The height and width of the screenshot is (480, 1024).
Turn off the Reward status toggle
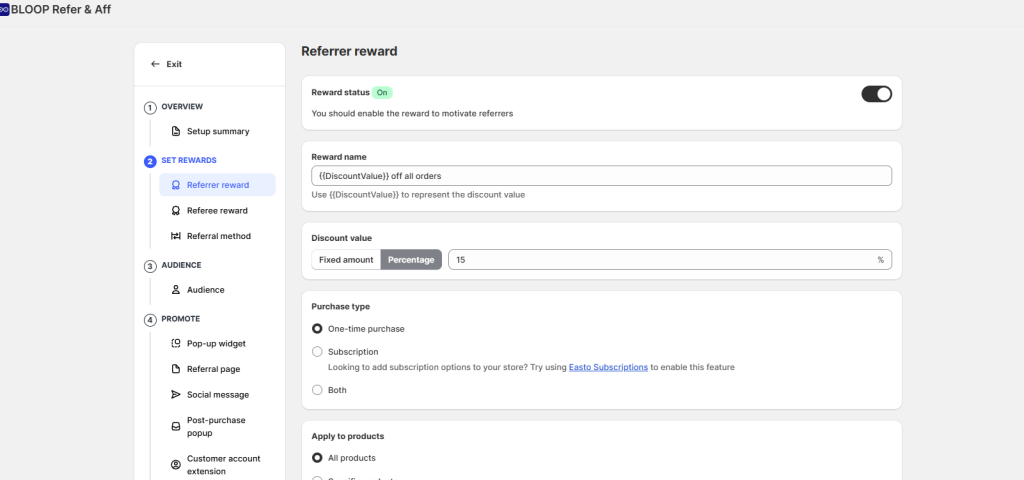click(876, 94)
